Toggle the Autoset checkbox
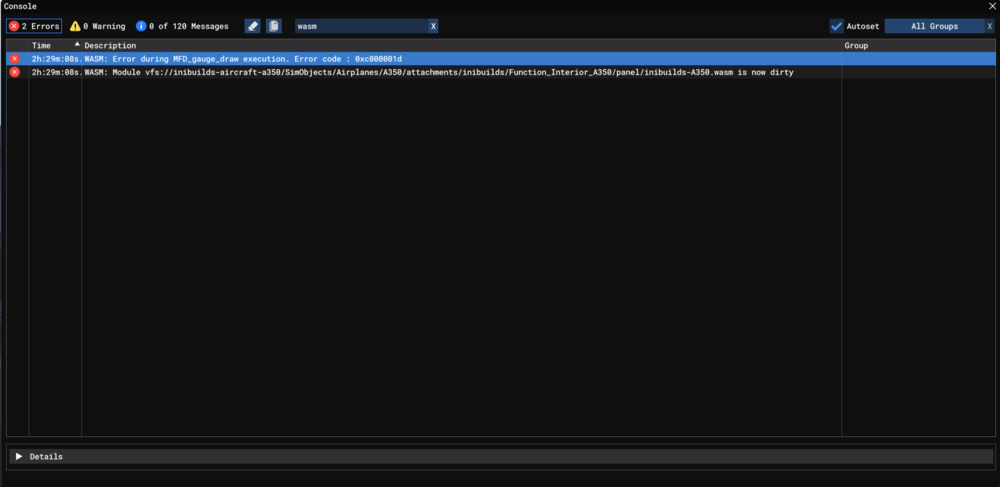 pos(836,26)
